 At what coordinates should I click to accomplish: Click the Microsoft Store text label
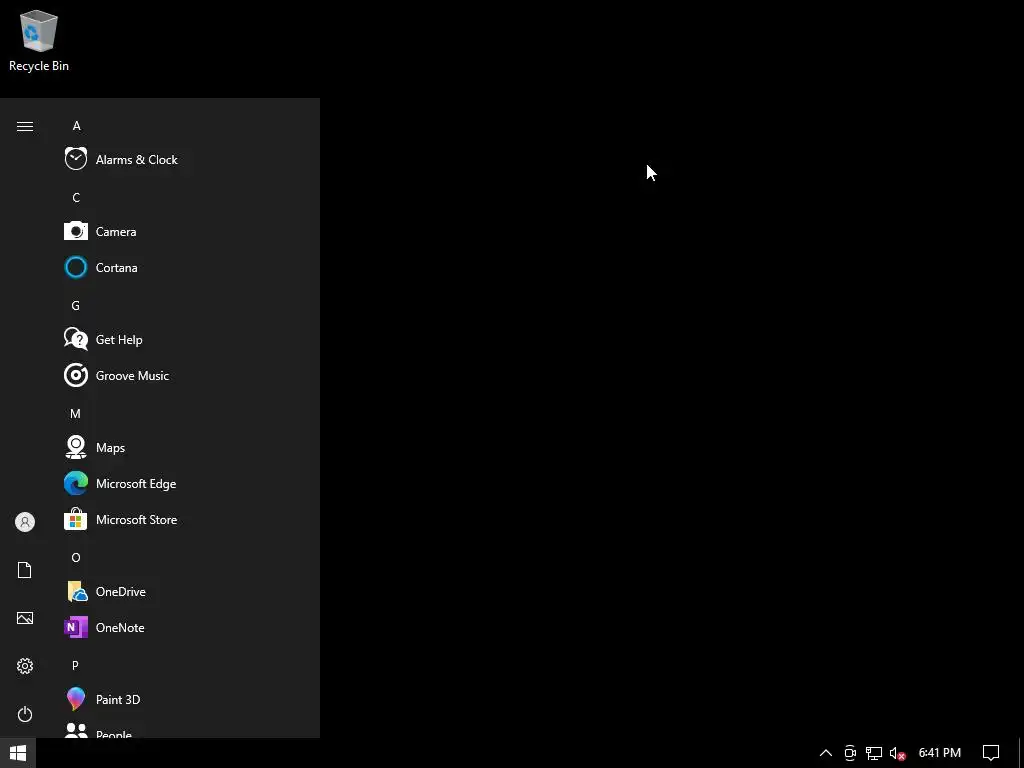(x=136, y=520)
